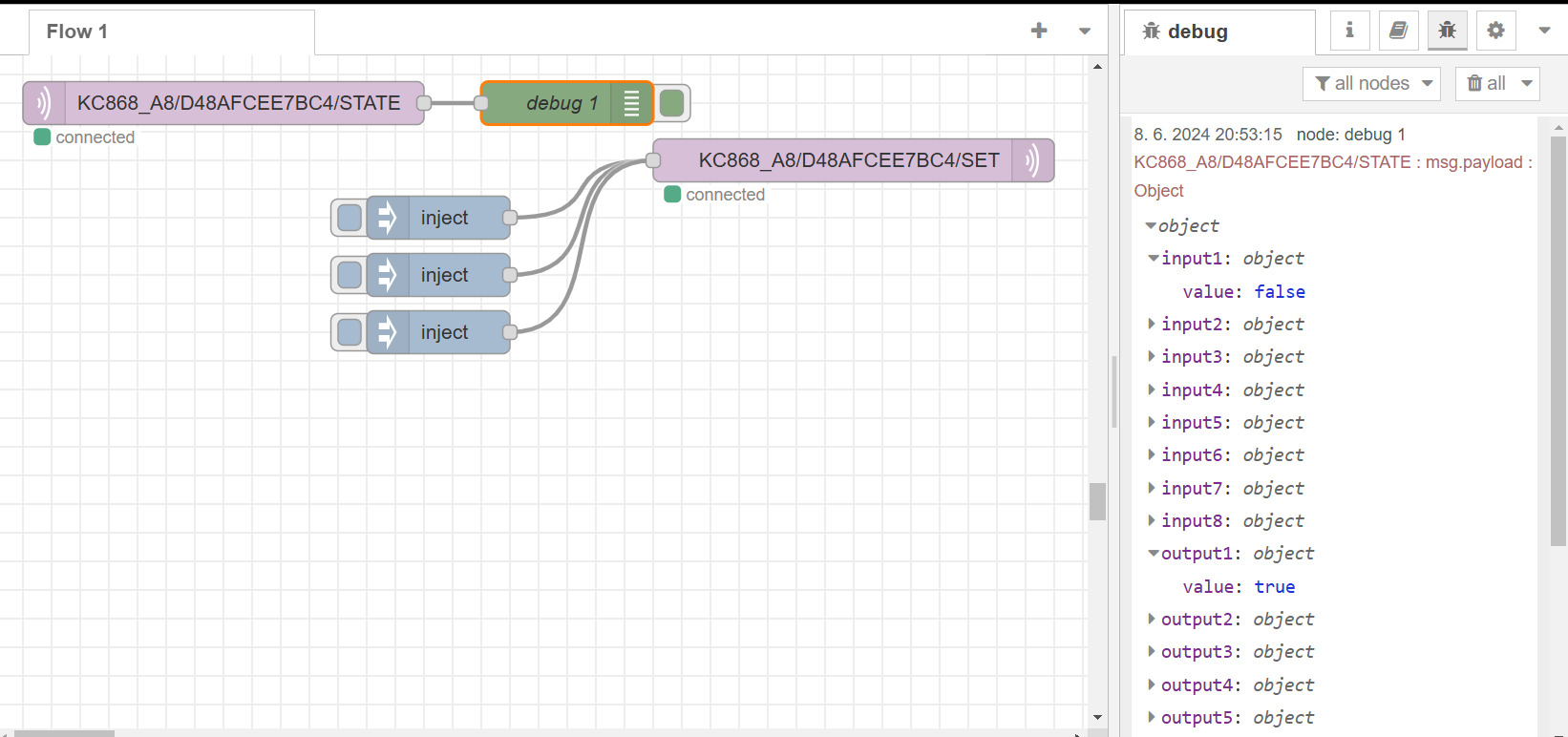Open the all nodes filter dropdown
Screen dimensions: 1568x737
tap(1371, 84)
